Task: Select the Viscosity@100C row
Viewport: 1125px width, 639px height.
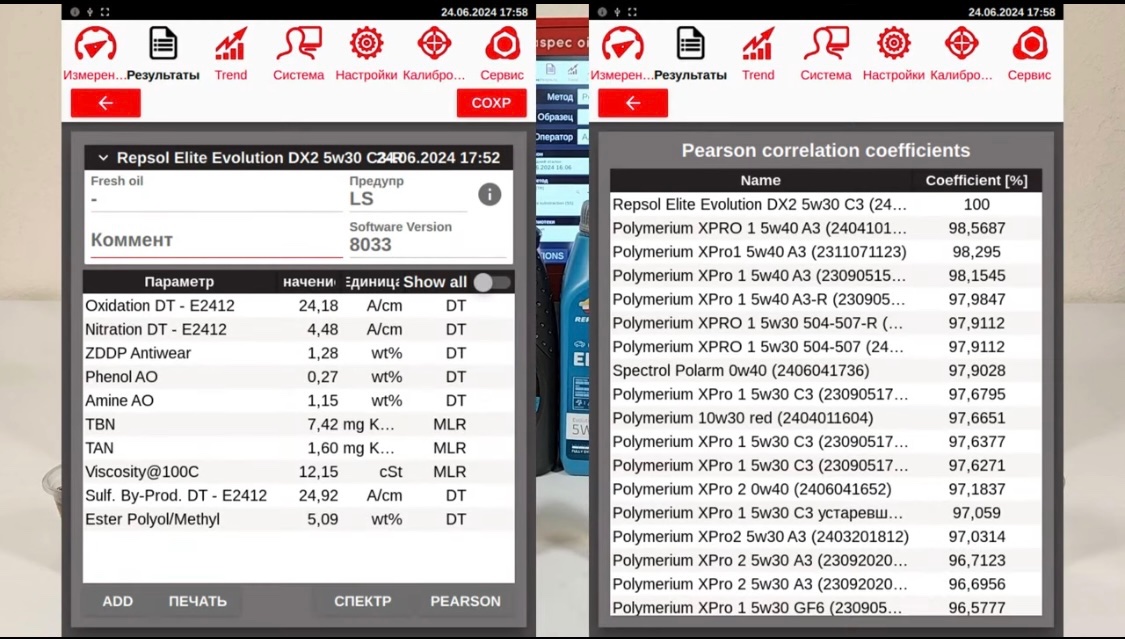Action: (x=298, y=471)
